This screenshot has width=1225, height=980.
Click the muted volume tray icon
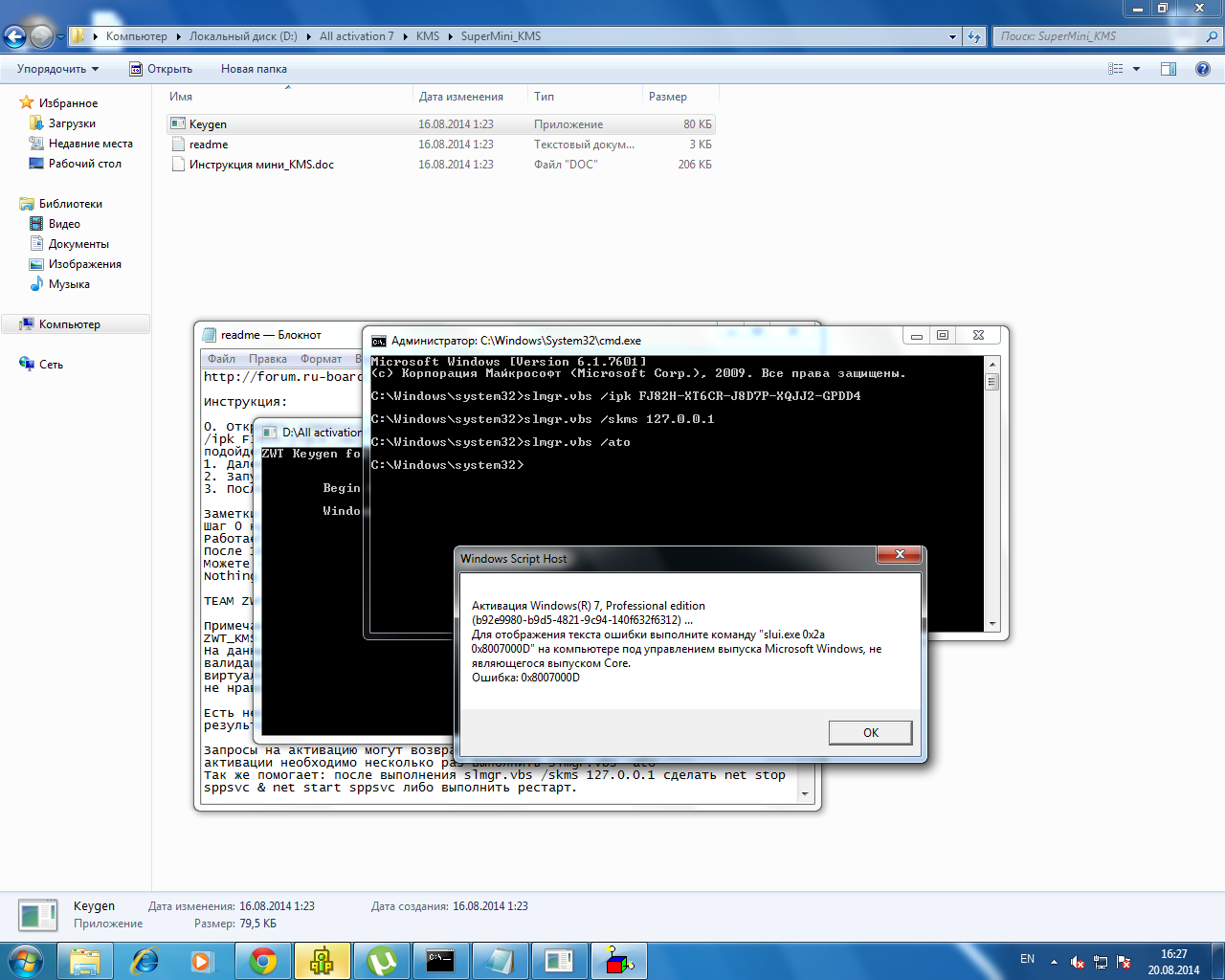point(1078,962)
